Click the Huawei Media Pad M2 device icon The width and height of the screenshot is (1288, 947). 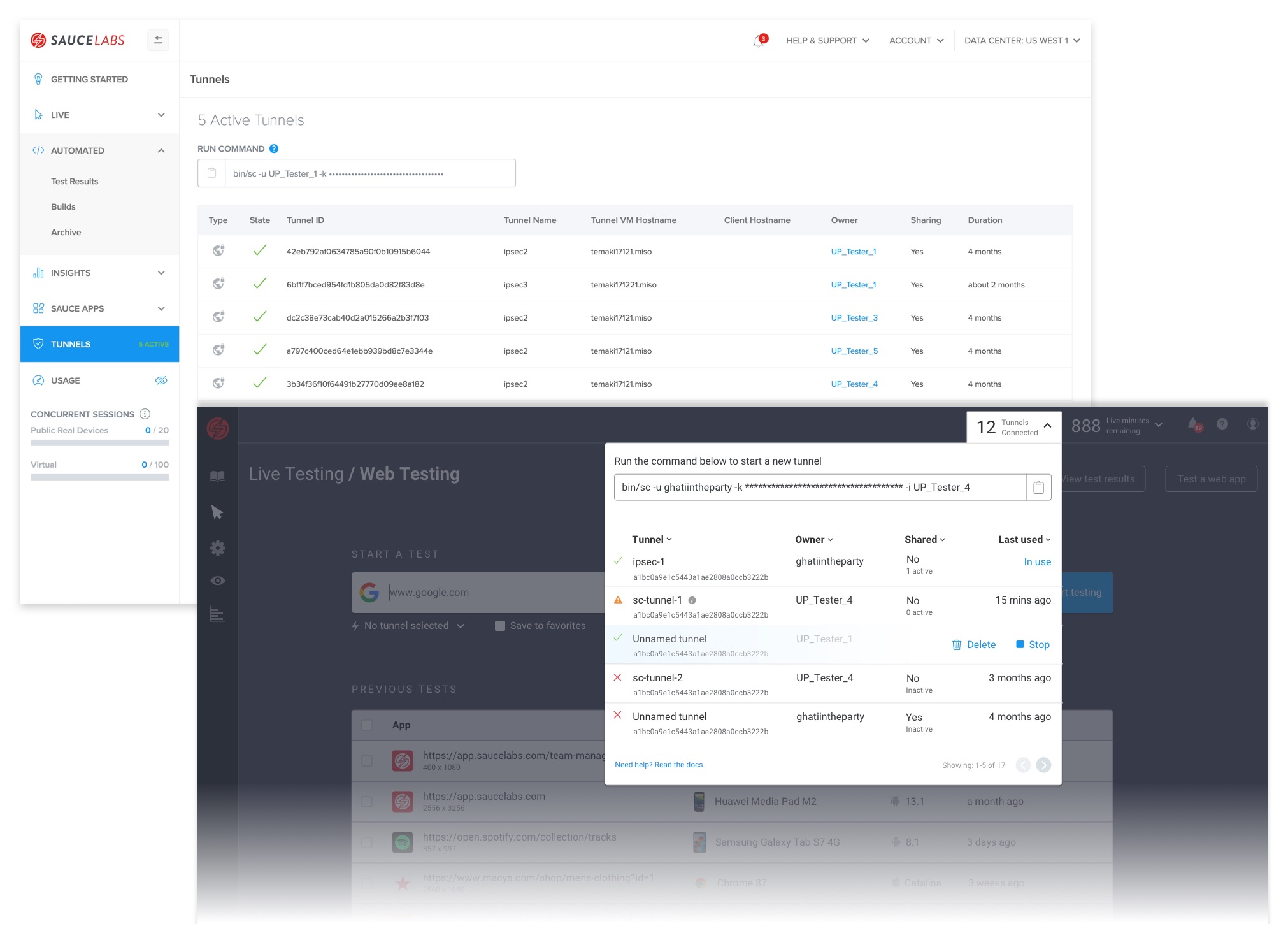(699, 801)
